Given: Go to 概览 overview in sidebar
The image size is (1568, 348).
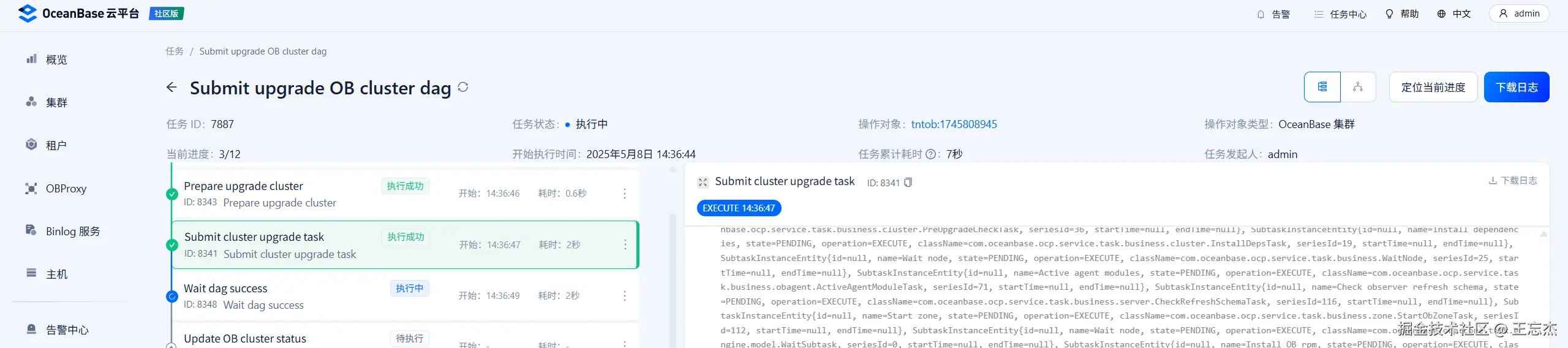Looking at the screenshot, I should [47, 59].
